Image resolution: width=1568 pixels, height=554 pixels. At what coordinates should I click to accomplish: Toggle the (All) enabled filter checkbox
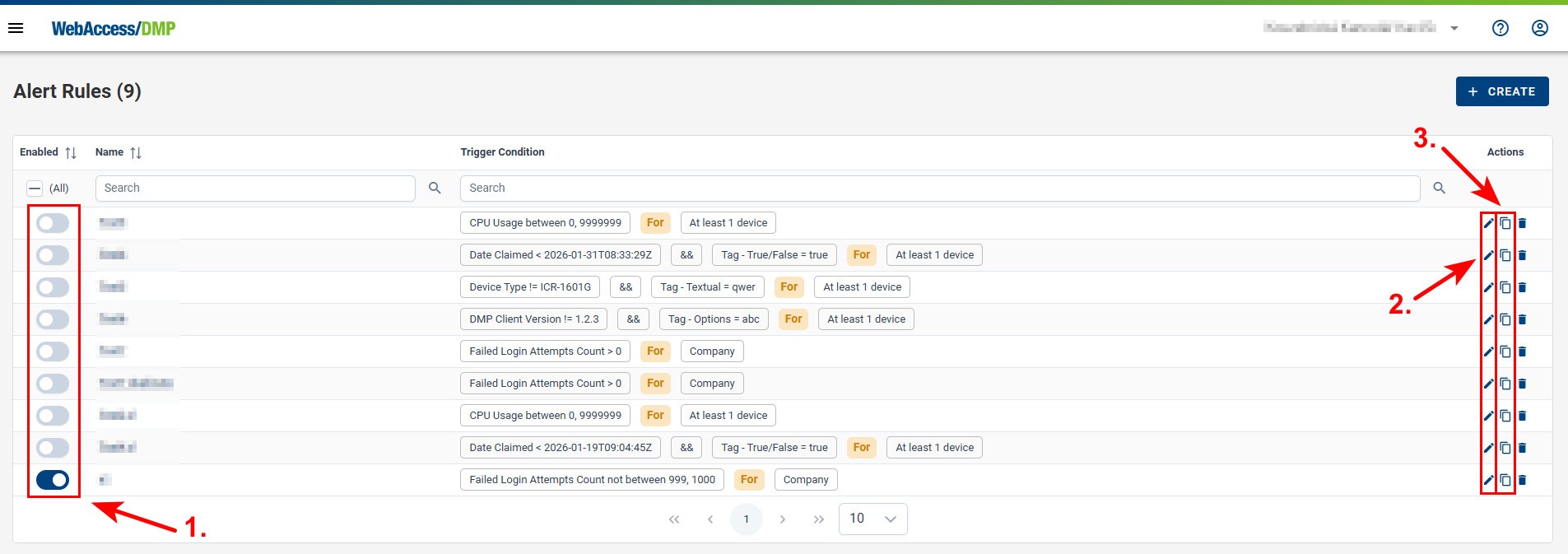[x=35, y=189]
